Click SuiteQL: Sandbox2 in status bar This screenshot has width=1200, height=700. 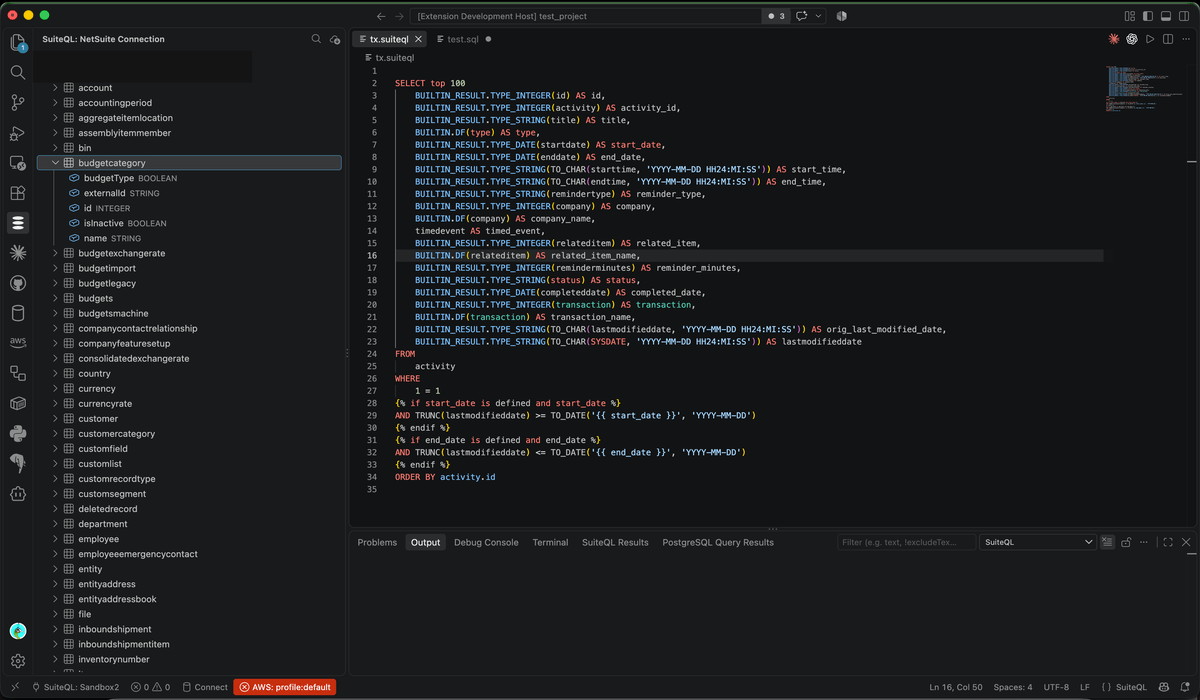pyautogui.click(x=76, y=687)
